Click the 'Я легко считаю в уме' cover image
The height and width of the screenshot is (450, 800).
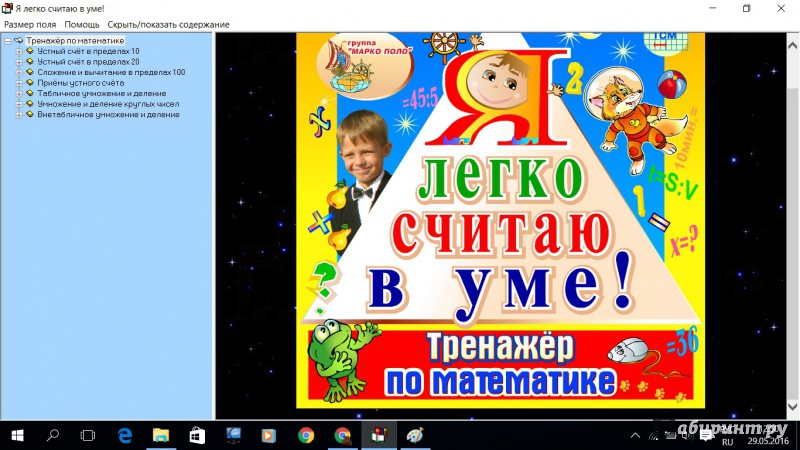tap(500, 220)
